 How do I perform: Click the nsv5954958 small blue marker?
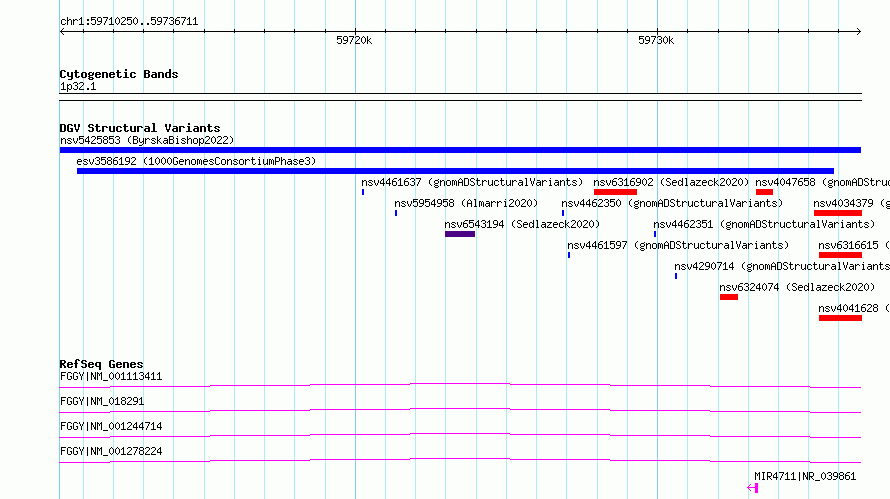396,213
